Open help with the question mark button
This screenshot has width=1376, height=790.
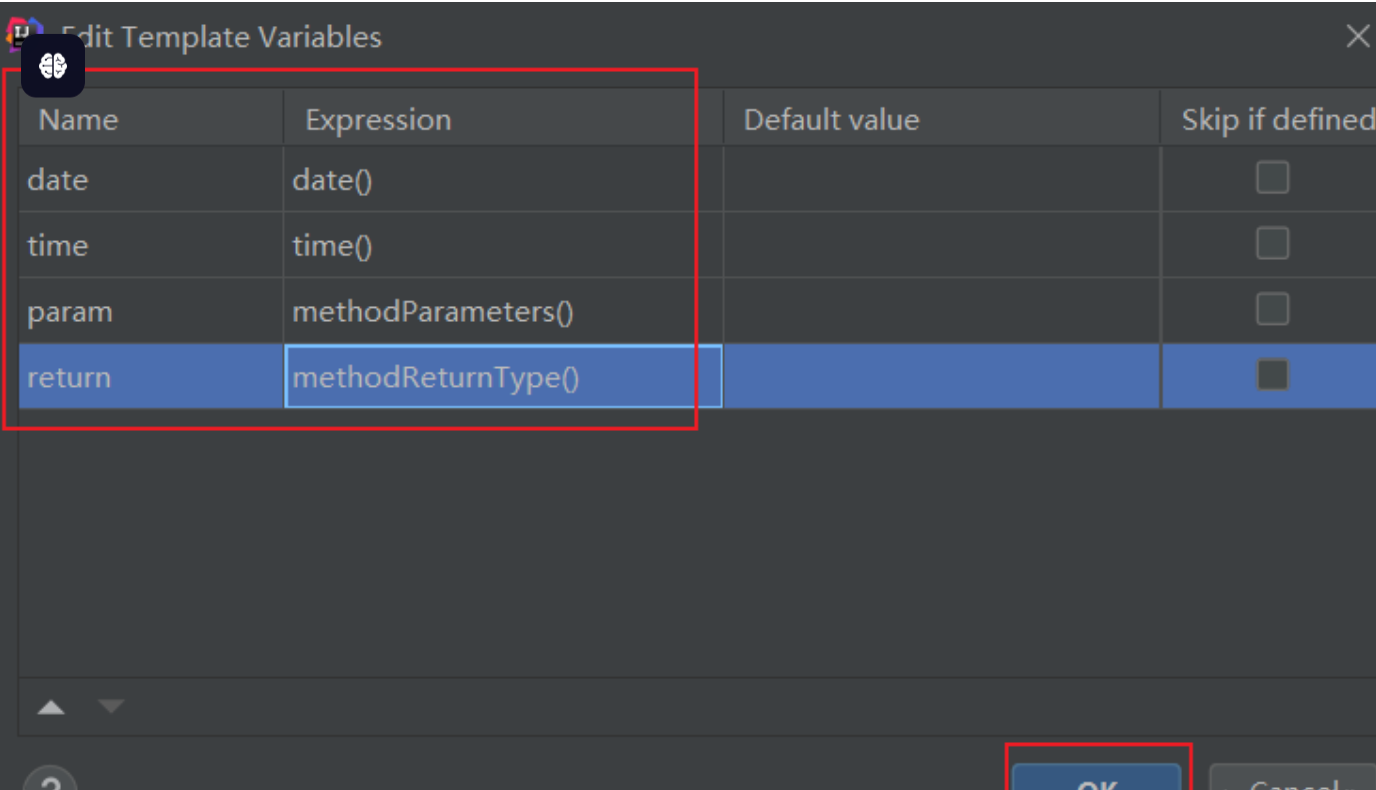click(x=48, y=780)
